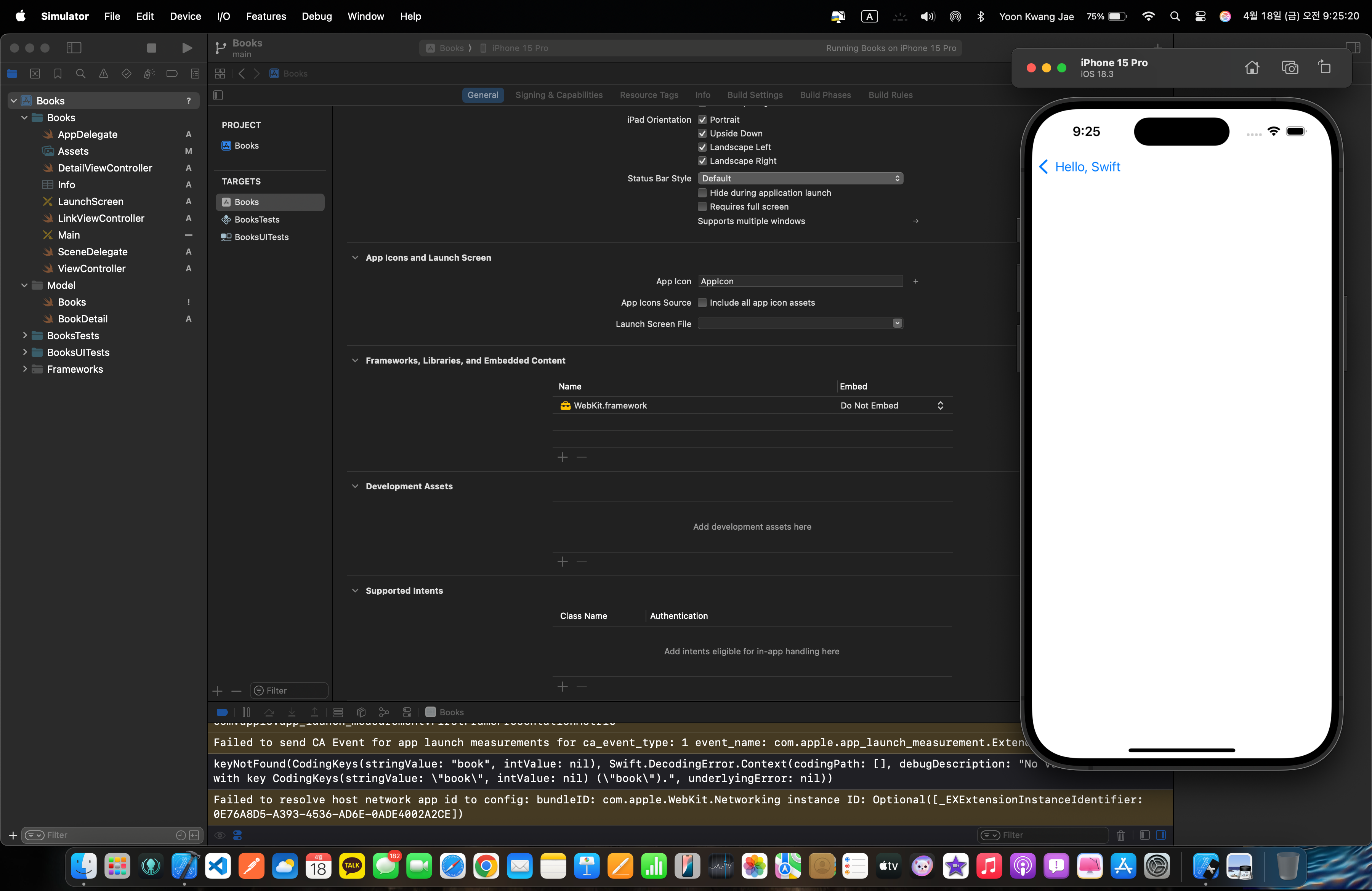Image resolution: width=1372 pixels, height=891 pixels.
Task: Add a supported intent with plus button
Action: tap(563, 687)
